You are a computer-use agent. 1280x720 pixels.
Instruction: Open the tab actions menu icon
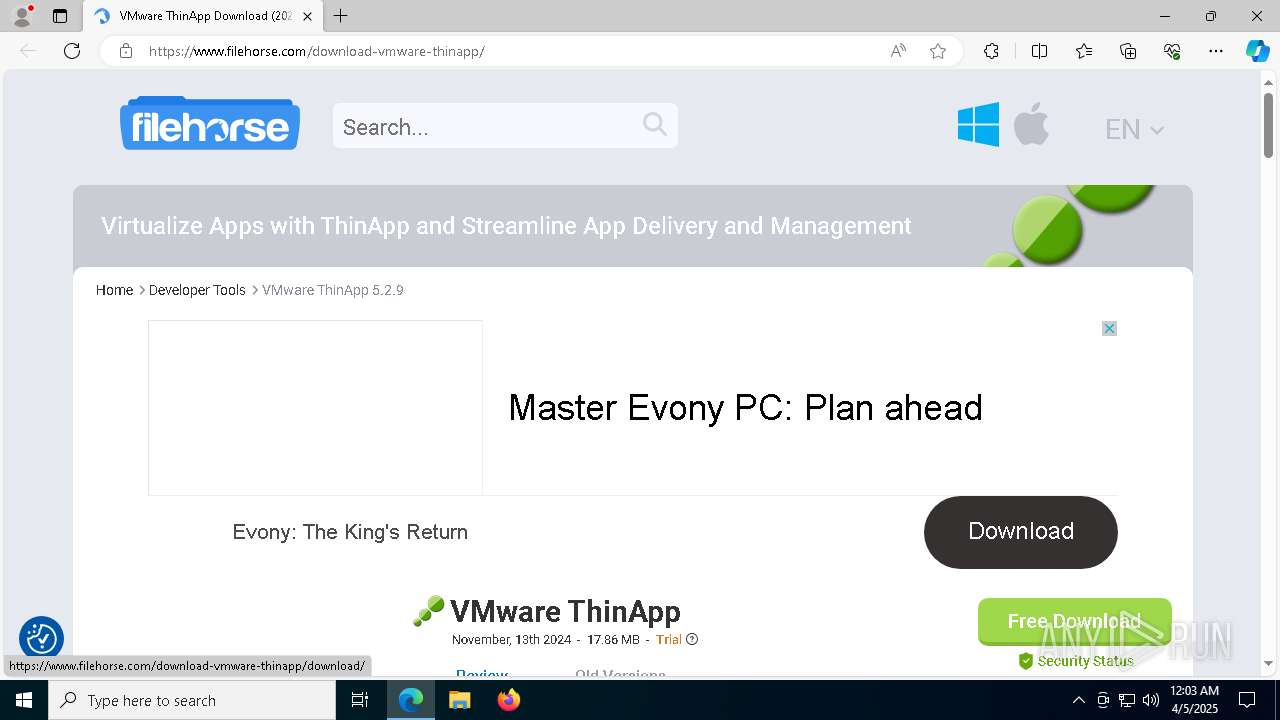60,16
